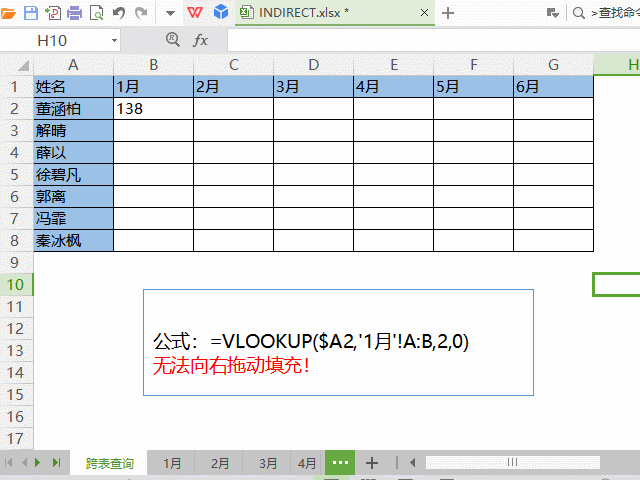This screenshot has height=480, width=640.
Task: Select column G header
Action: [553, 64]
